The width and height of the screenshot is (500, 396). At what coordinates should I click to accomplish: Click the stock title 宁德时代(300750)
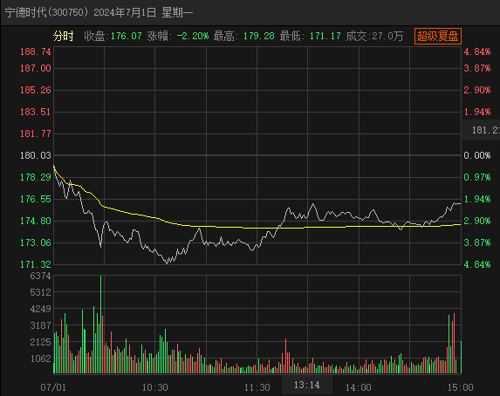coord(47,13)
